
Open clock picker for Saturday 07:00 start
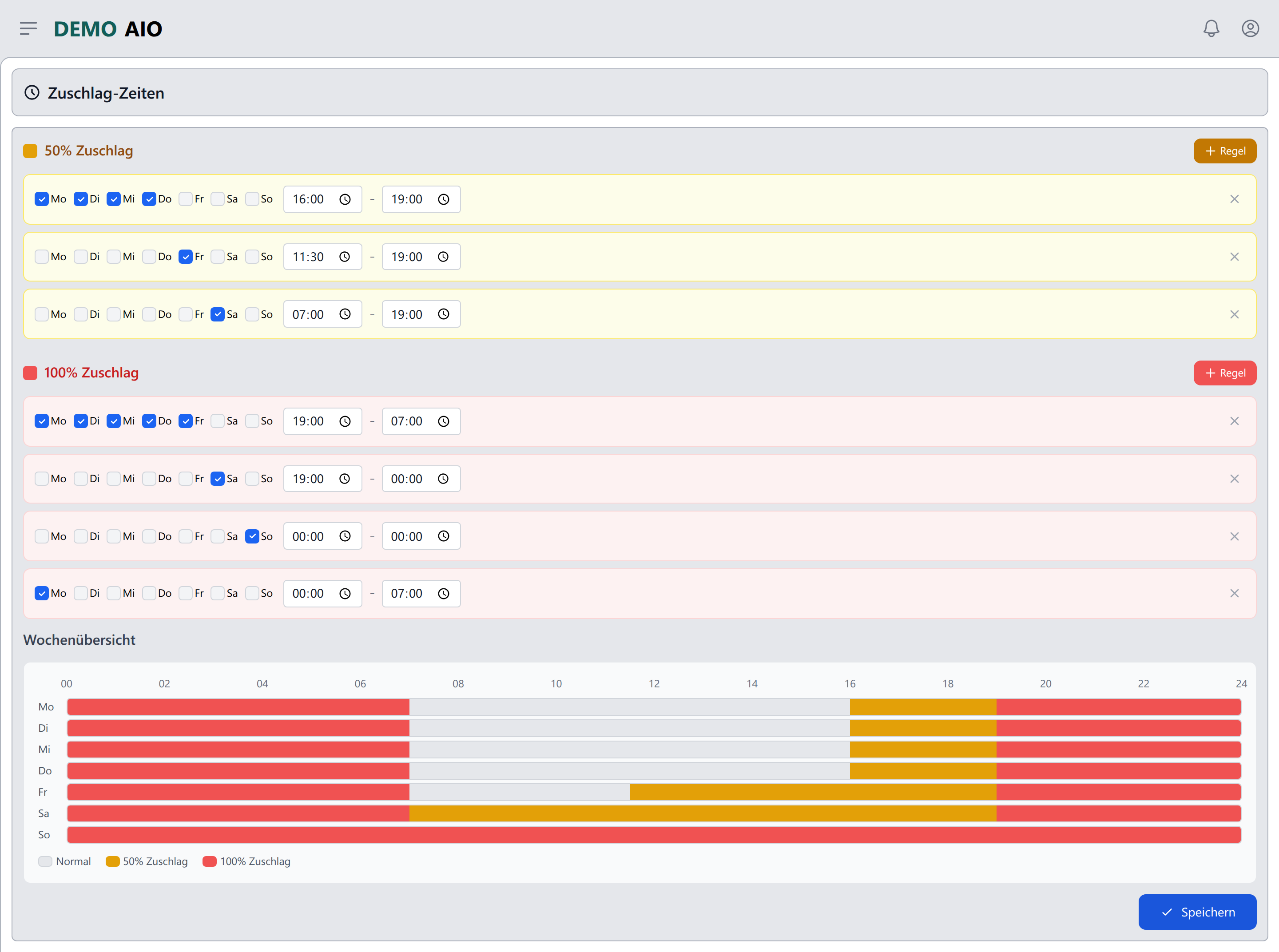345,315
